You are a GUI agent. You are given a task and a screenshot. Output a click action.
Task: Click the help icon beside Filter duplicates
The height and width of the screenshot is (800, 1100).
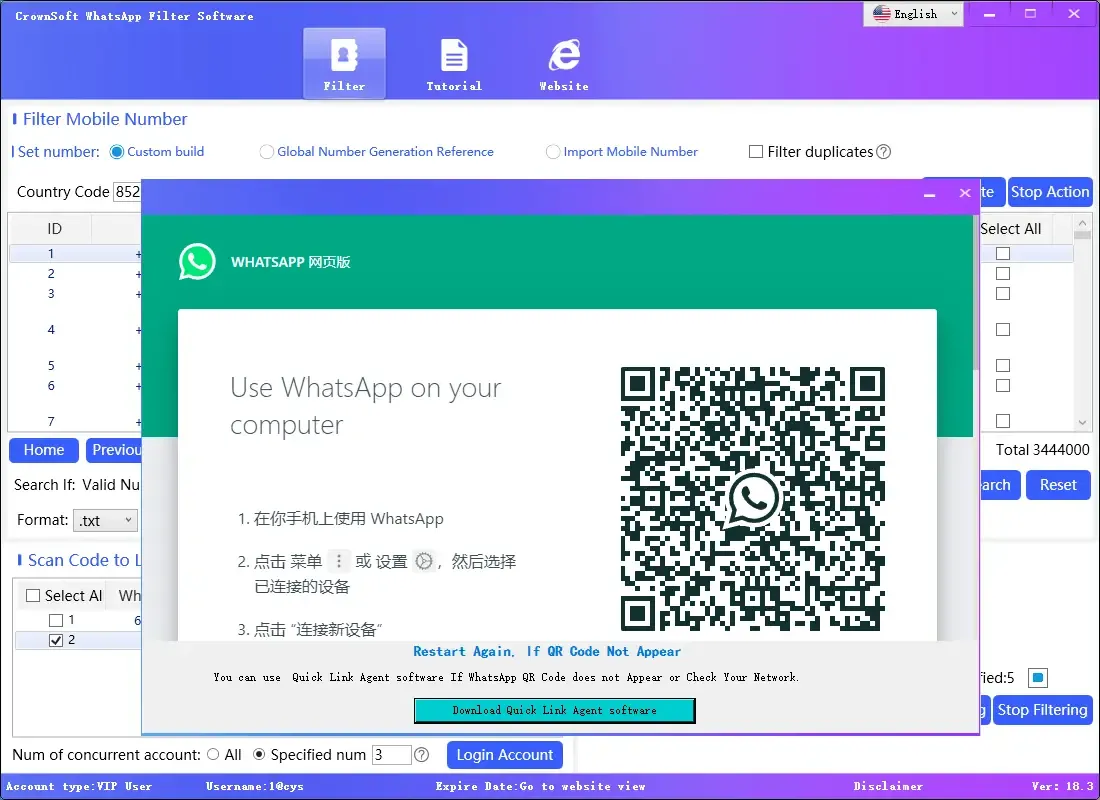click(x=883, y=152)
